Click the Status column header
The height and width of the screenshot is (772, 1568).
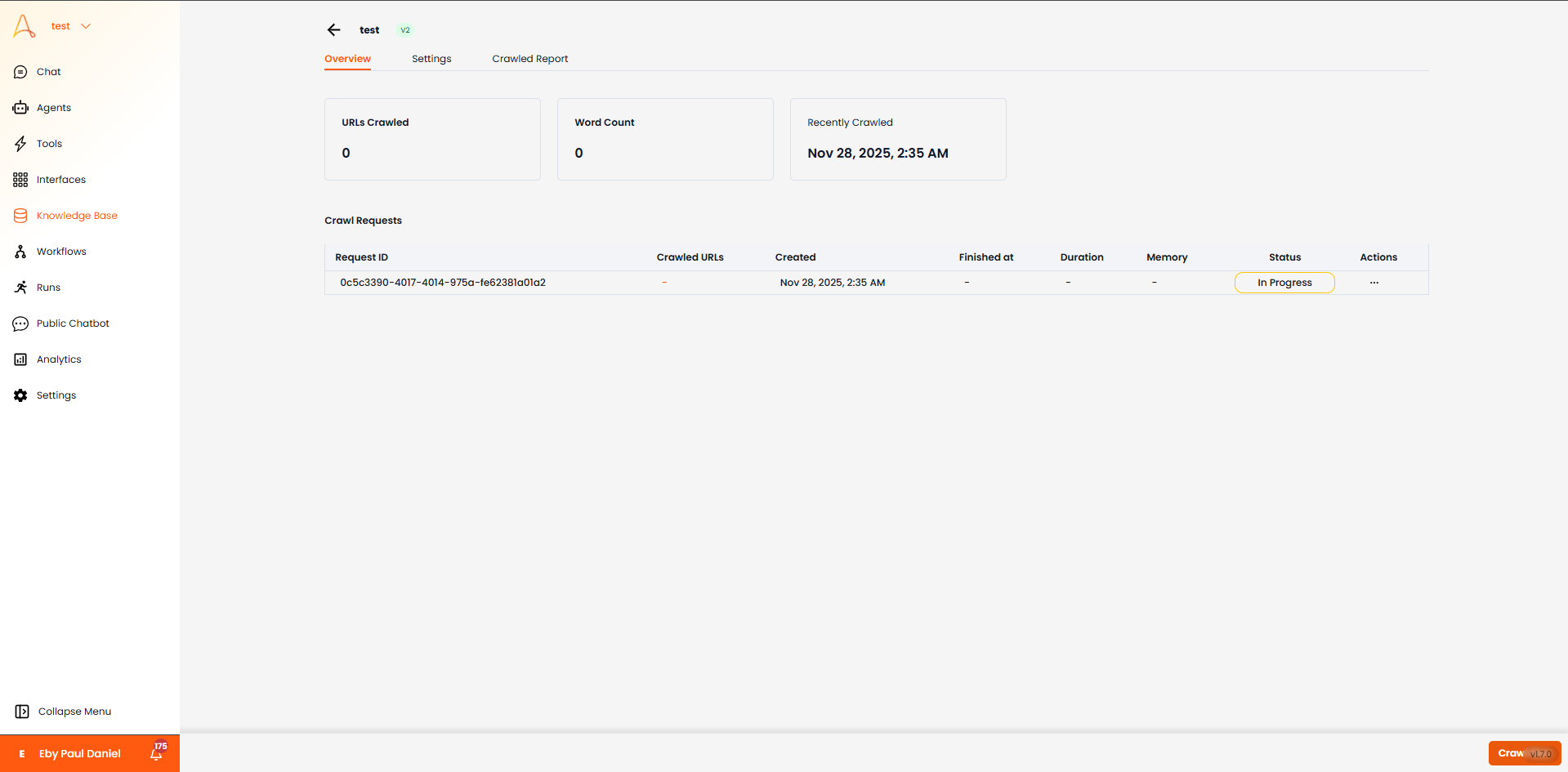[1284, 257]
